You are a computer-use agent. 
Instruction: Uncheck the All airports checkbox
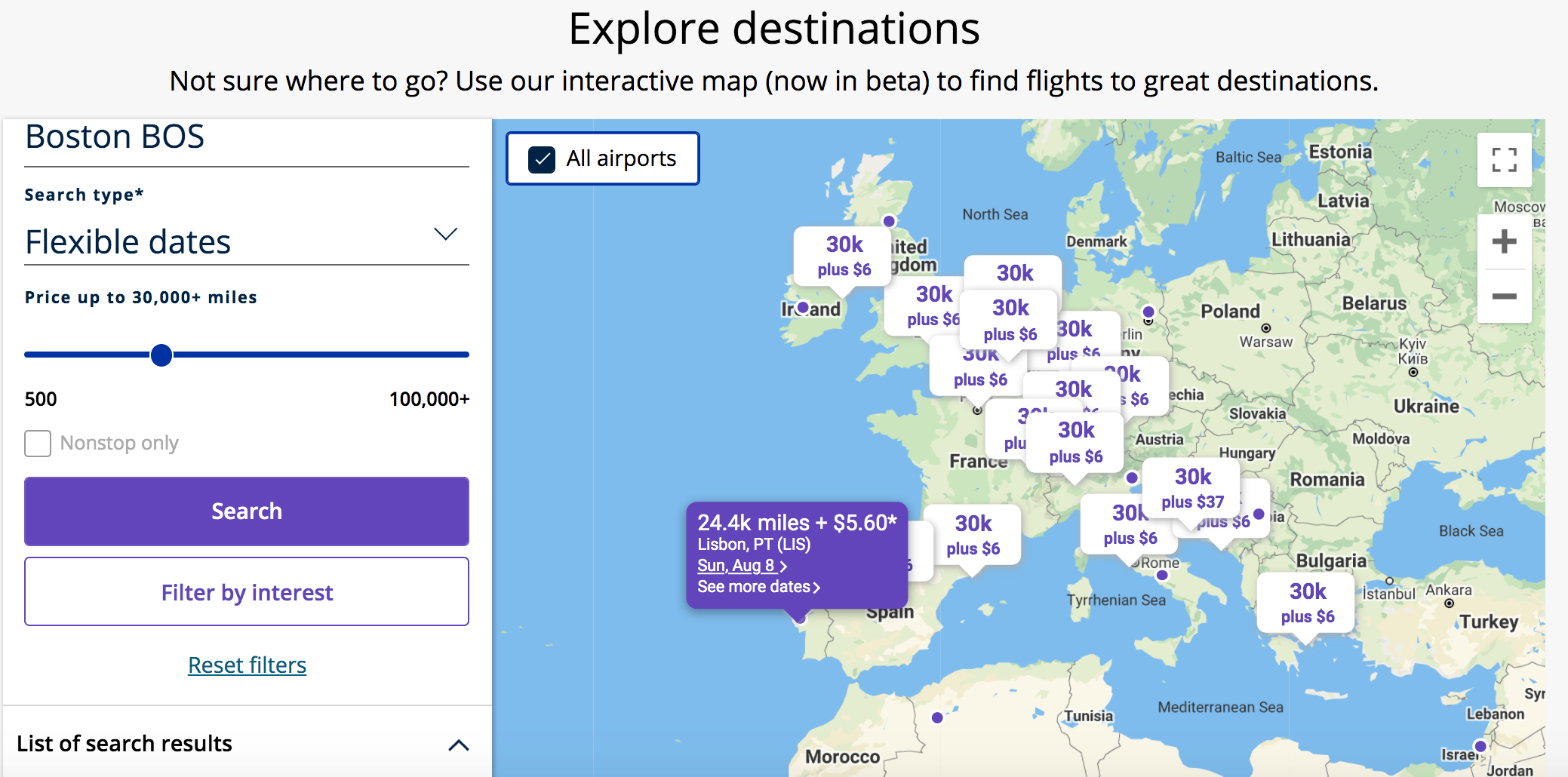coord(542,159)
